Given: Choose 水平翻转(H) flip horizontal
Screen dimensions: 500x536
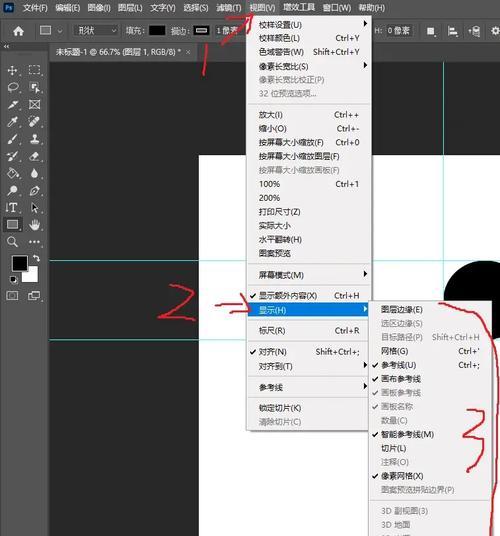Looking at the screenshot, I should 308,239.
